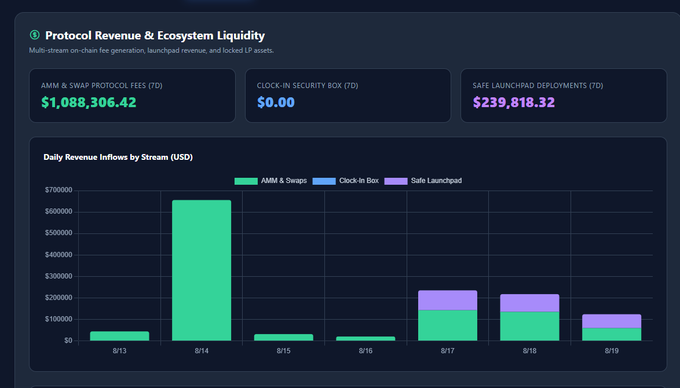Click the $500000 y-axis label

[x=59, y=233]
